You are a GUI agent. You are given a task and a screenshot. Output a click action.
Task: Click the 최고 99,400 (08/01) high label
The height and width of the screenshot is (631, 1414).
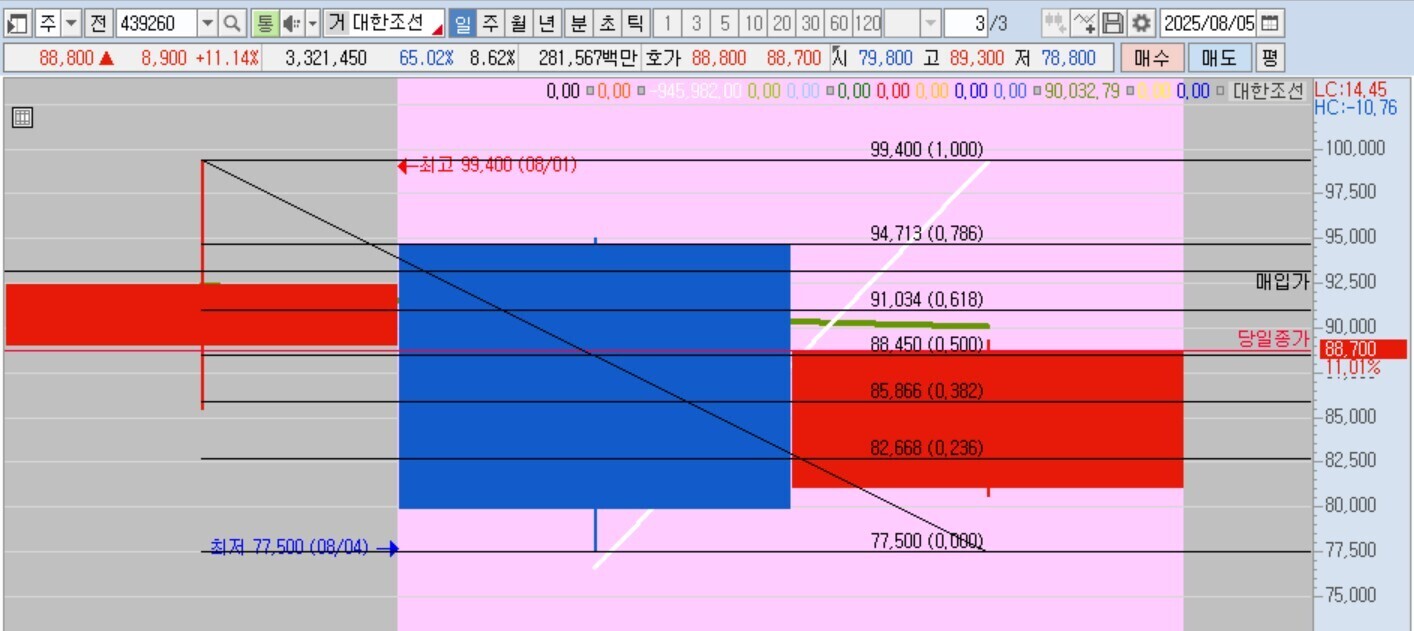(498, 165)
